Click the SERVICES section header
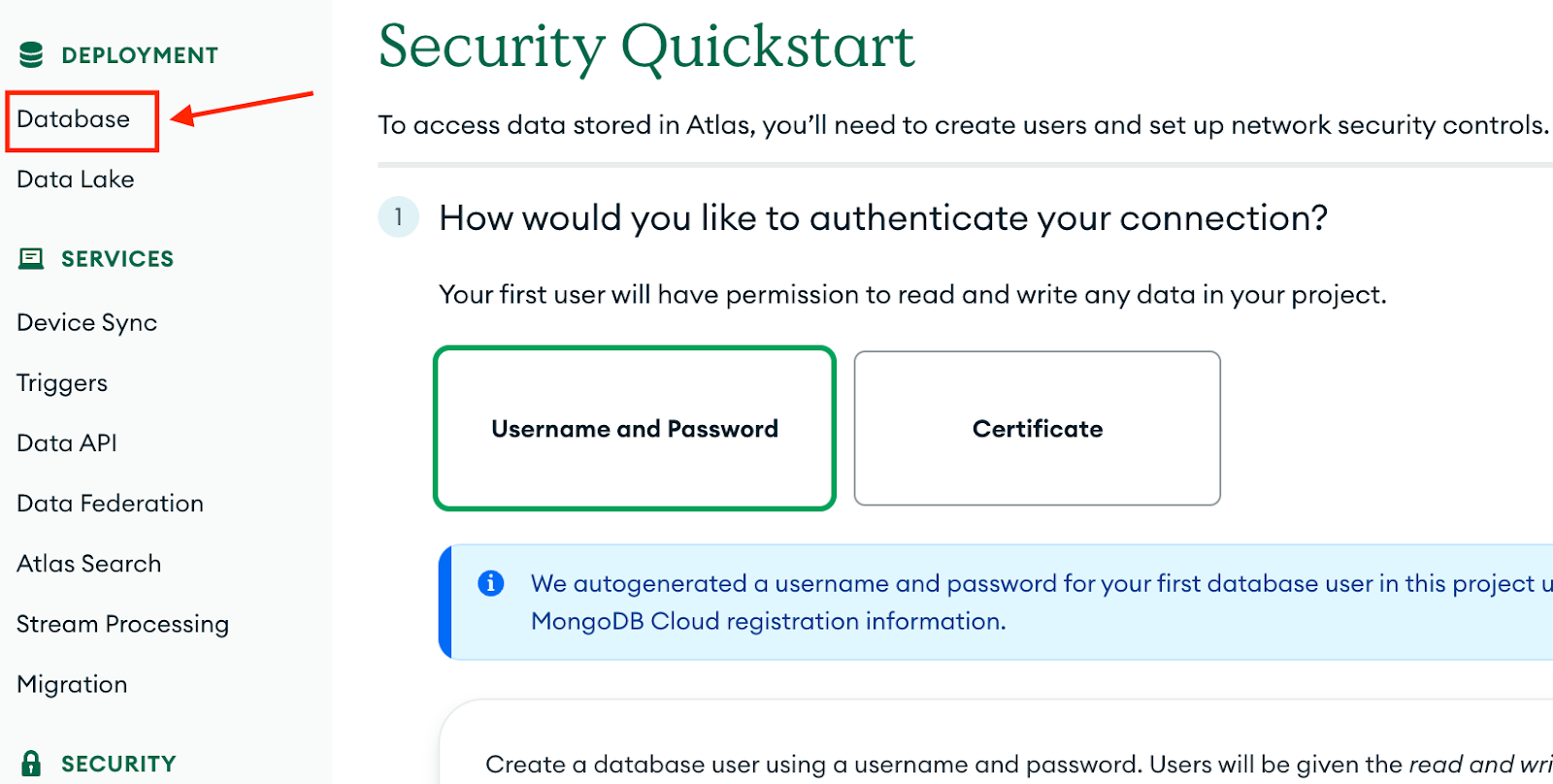 117,258
